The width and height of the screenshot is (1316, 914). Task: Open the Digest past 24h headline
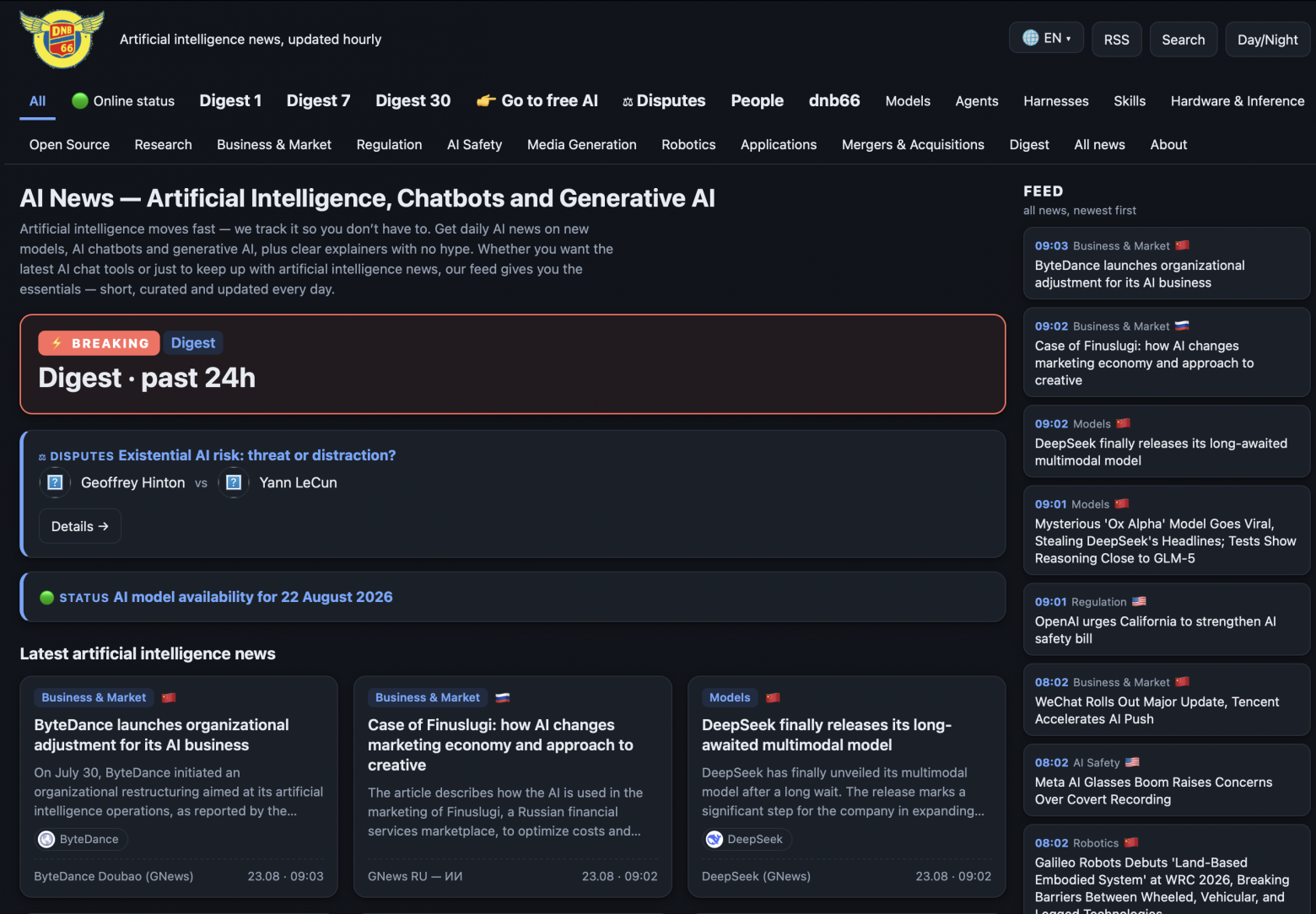(x=147, y=378)
